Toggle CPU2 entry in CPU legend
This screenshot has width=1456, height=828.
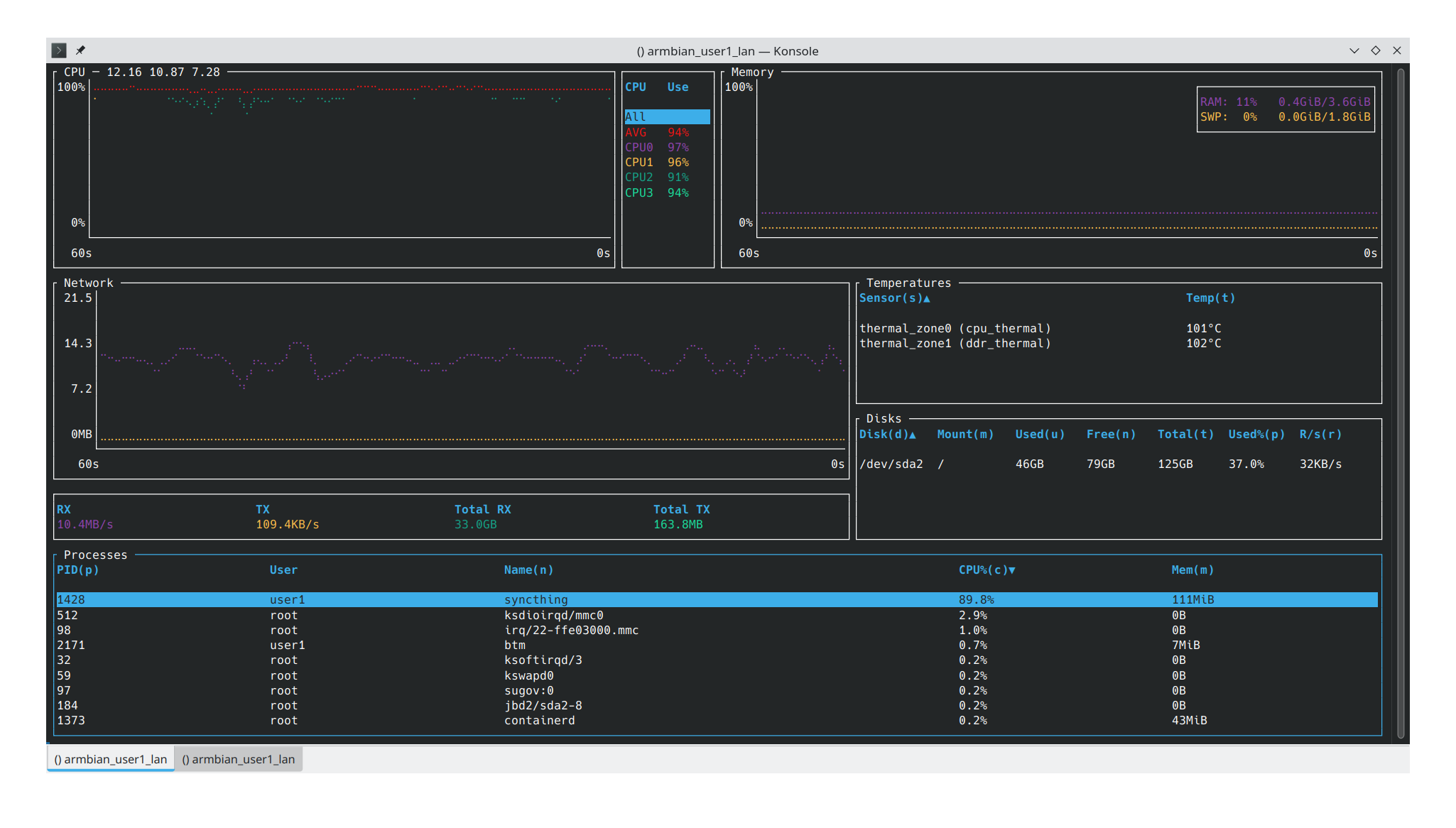click(x=656, y=178)
